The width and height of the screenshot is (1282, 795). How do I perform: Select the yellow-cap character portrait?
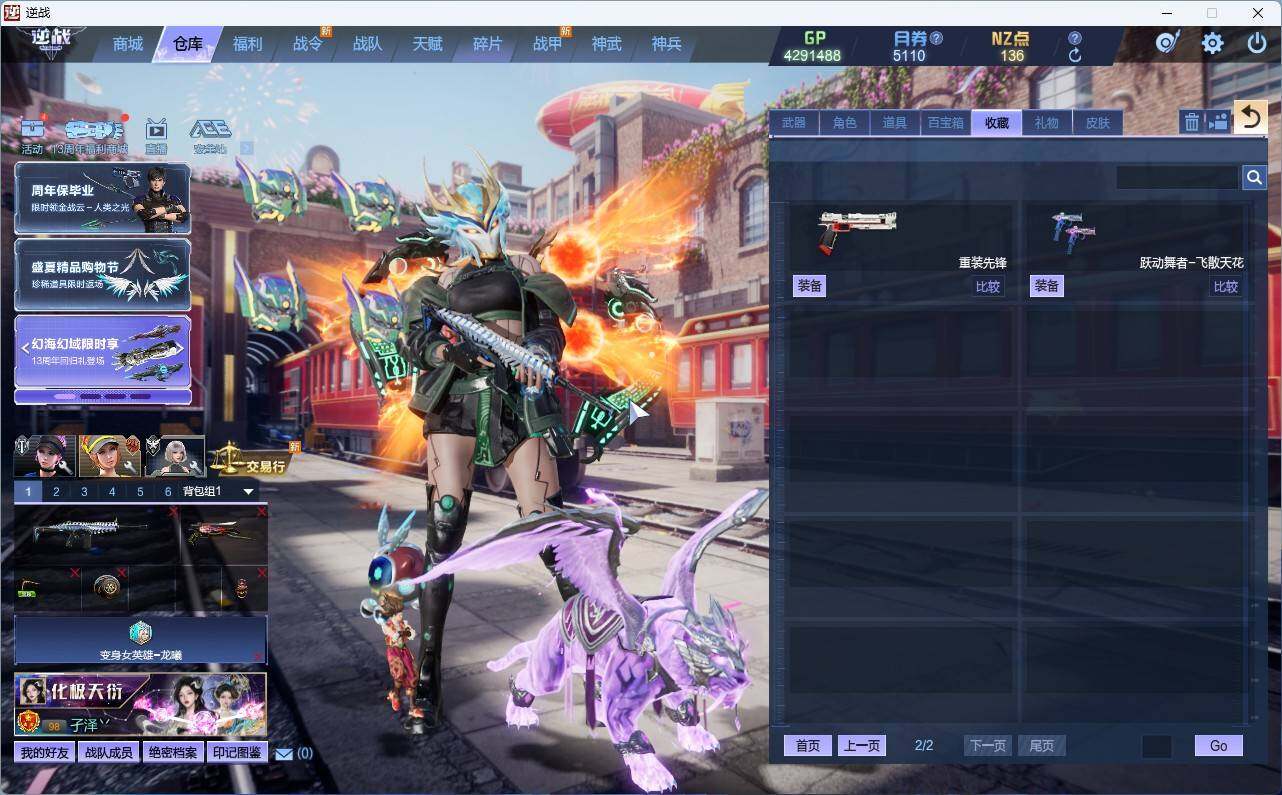point(110,456)
